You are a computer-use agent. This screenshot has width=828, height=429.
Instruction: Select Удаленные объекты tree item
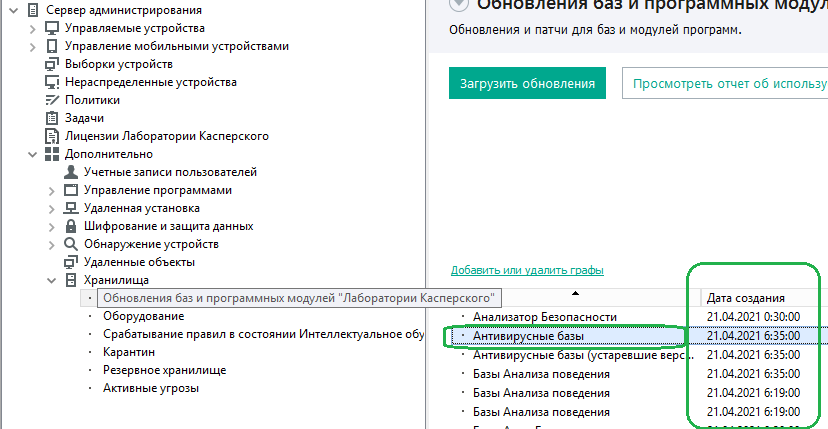tap(139, 262)
